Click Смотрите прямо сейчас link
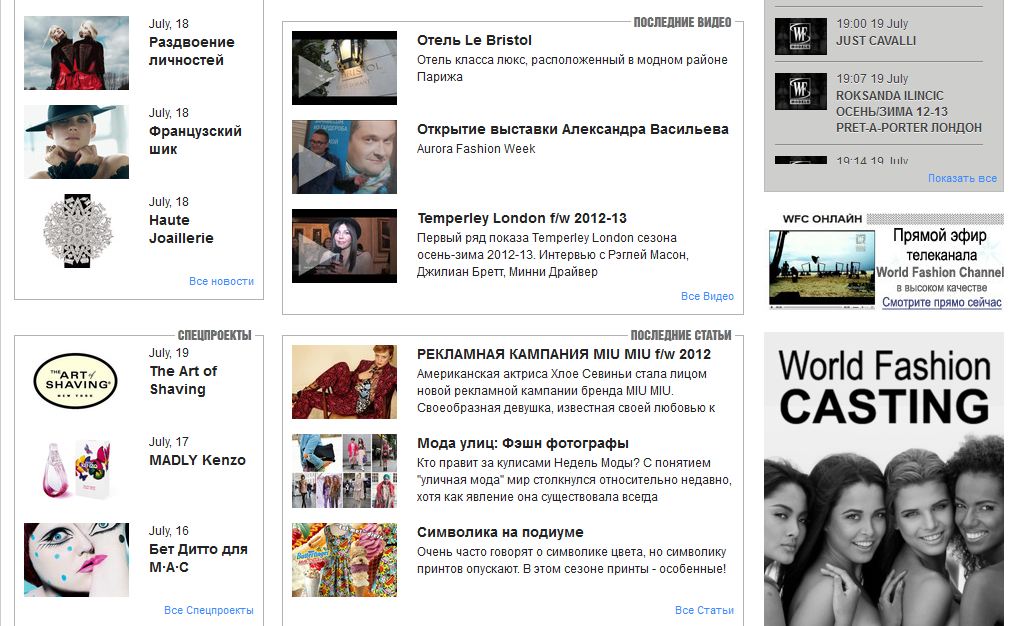 [x=941, y=302]
